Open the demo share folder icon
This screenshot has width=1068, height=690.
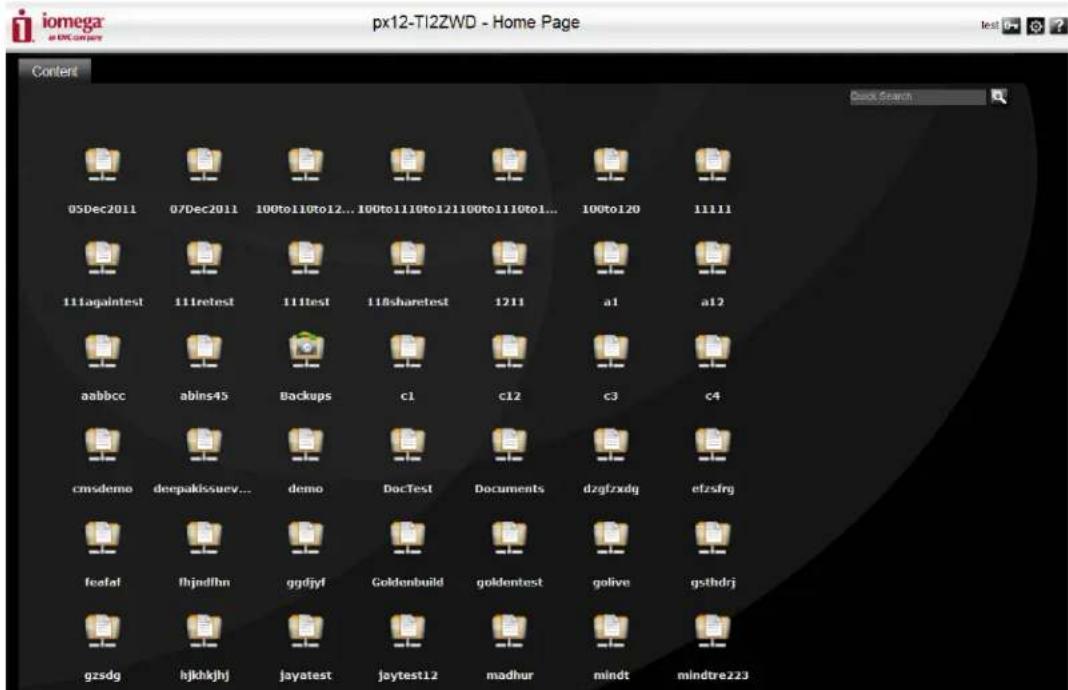coord(306,443)
